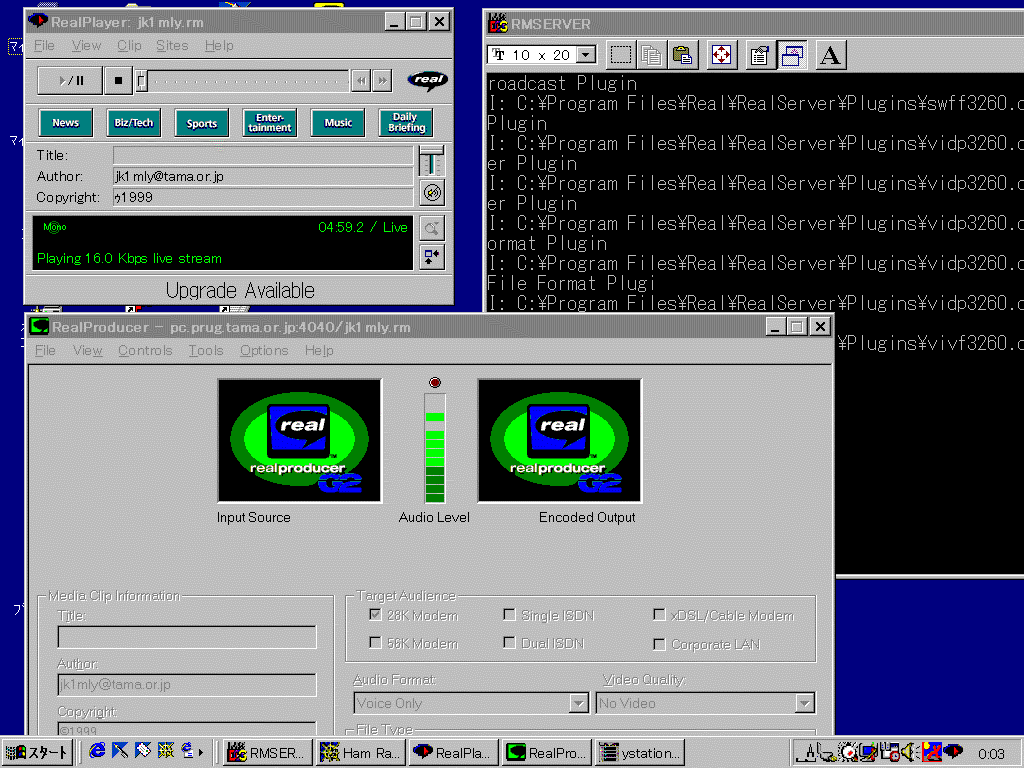The image size is (1024, 768).
Task: Open the Controls menu in RealProducer
Action: pos(145,351)
